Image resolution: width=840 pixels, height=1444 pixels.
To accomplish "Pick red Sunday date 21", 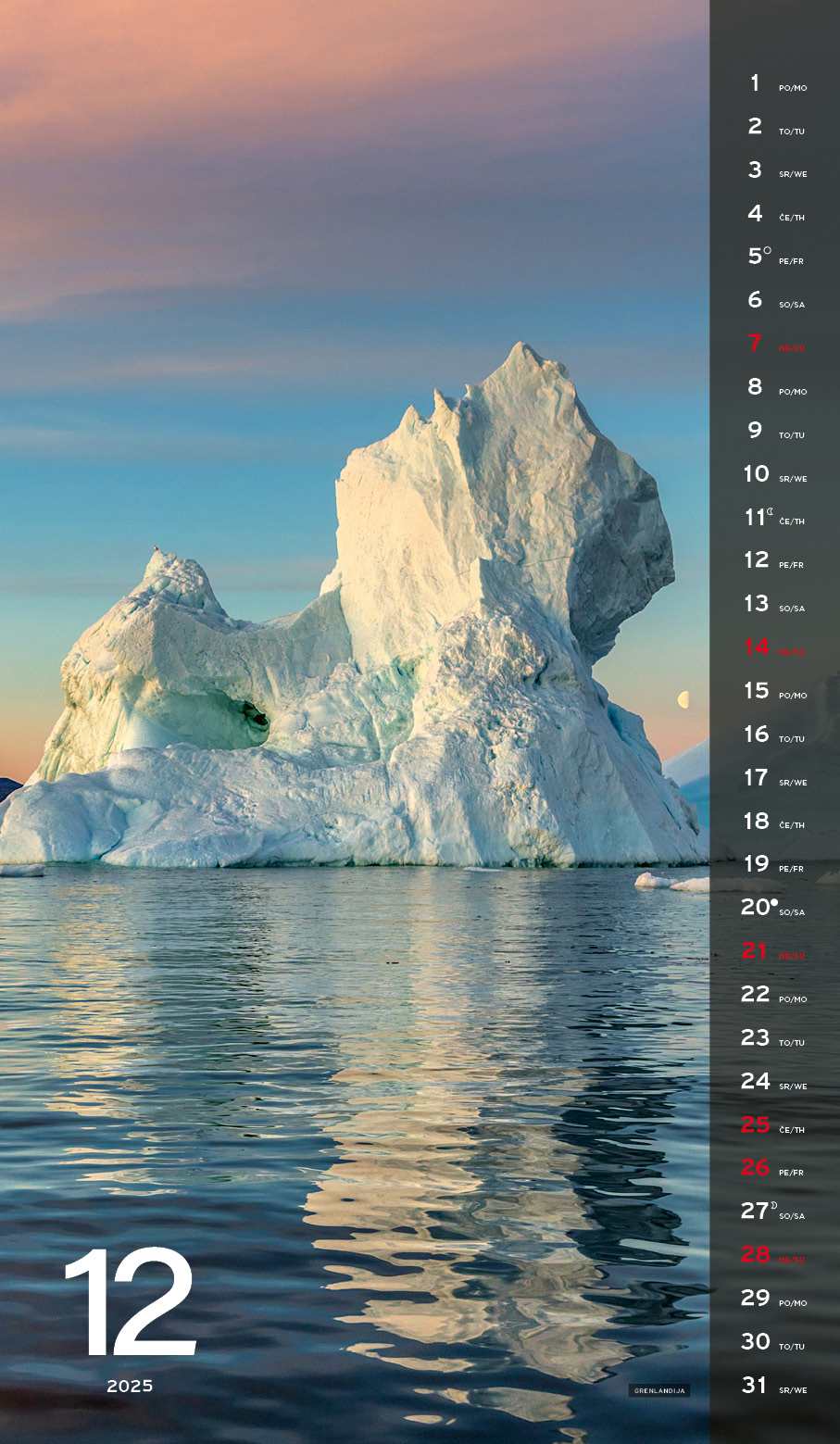I will (x=754, y=951).
